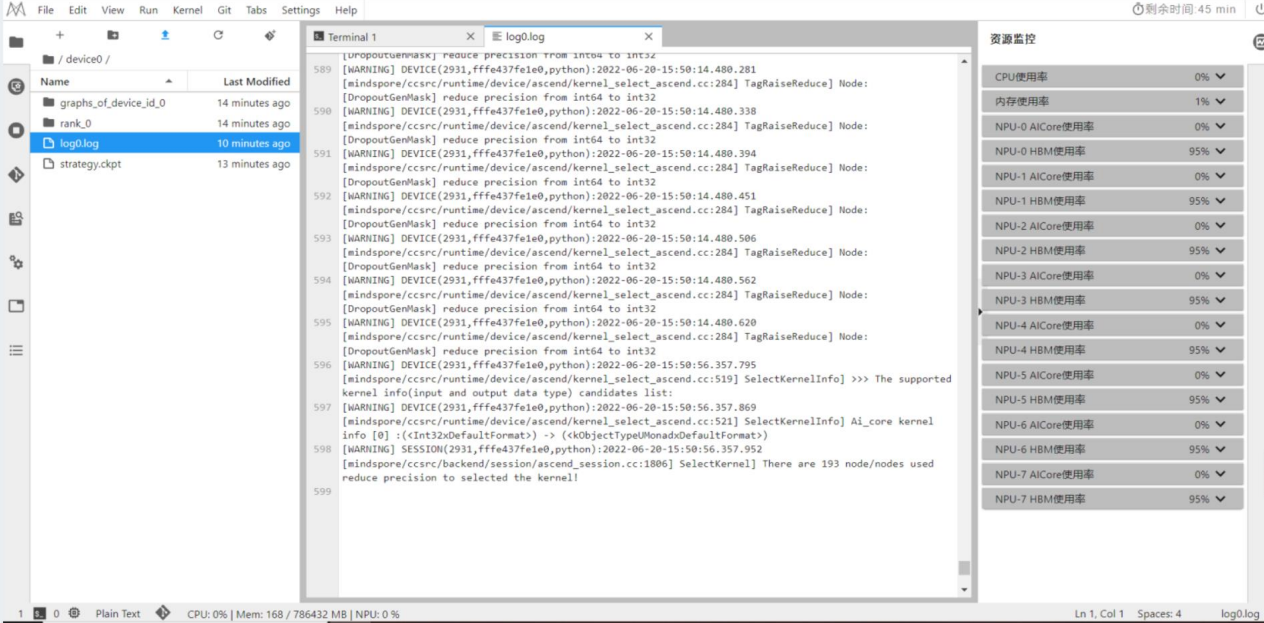Viewport: 1264px width, 623px height.
Task: Close the log0.log tab
Action: point(648,37)
